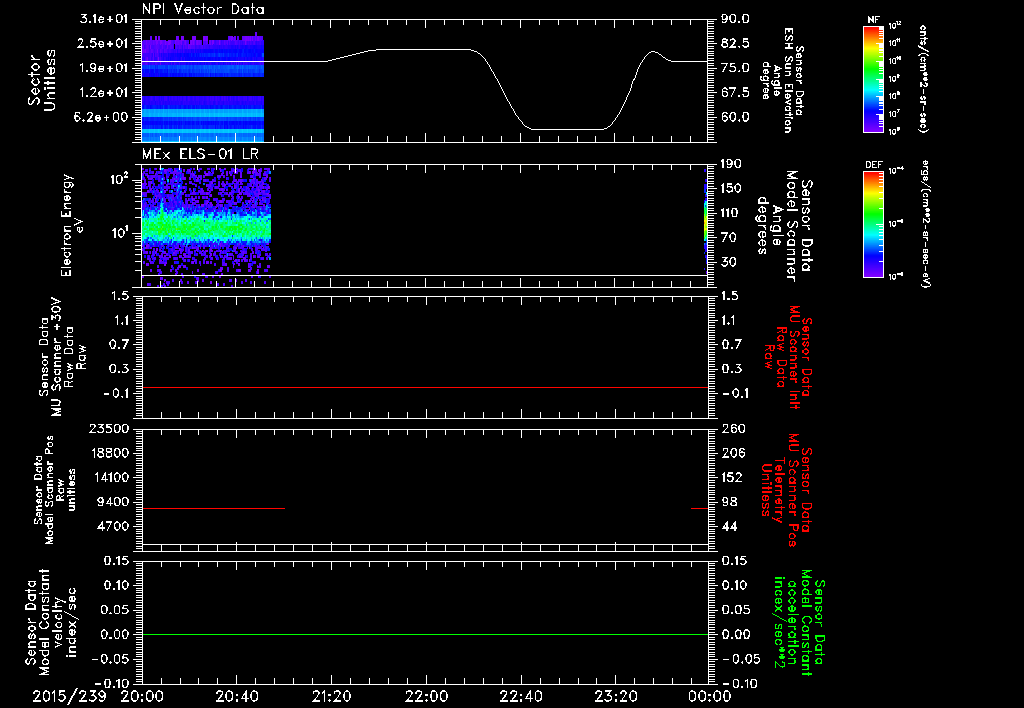Click the "14100" scanner position tick

tap(110, 477)
